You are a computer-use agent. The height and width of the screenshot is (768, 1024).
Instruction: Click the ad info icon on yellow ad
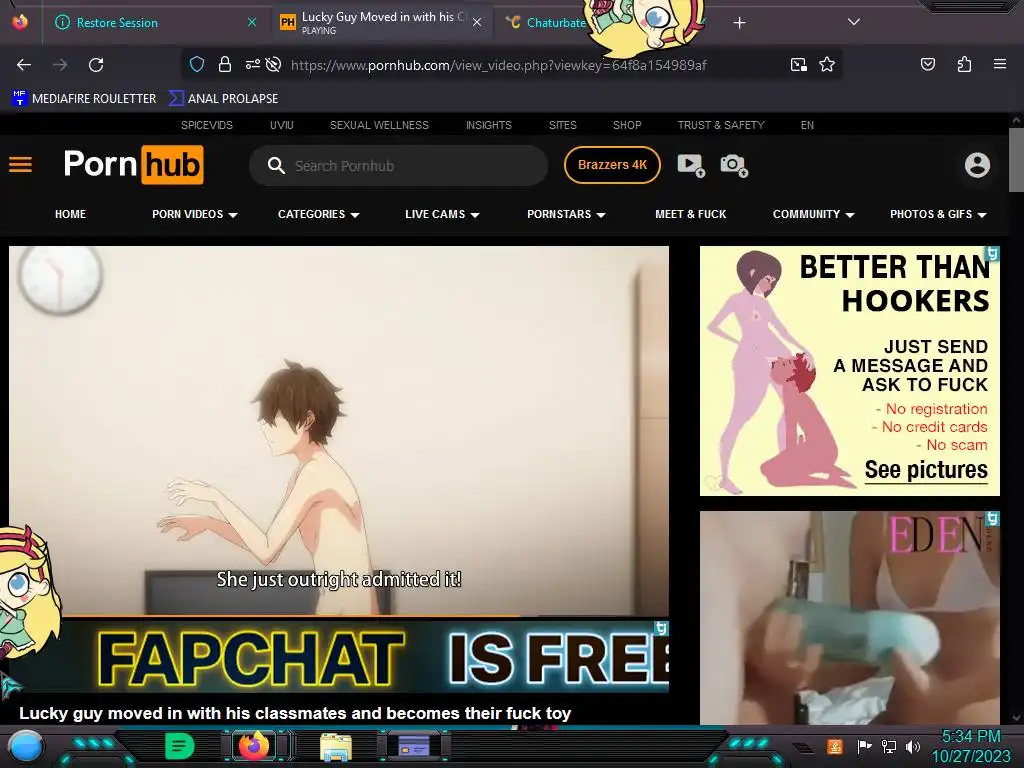(993, 253)
